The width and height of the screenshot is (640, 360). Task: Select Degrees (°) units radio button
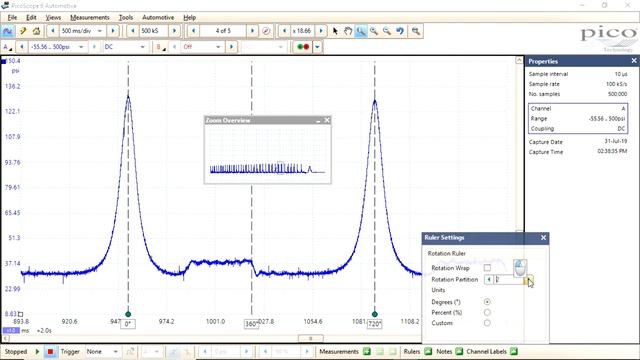(487, 302)
